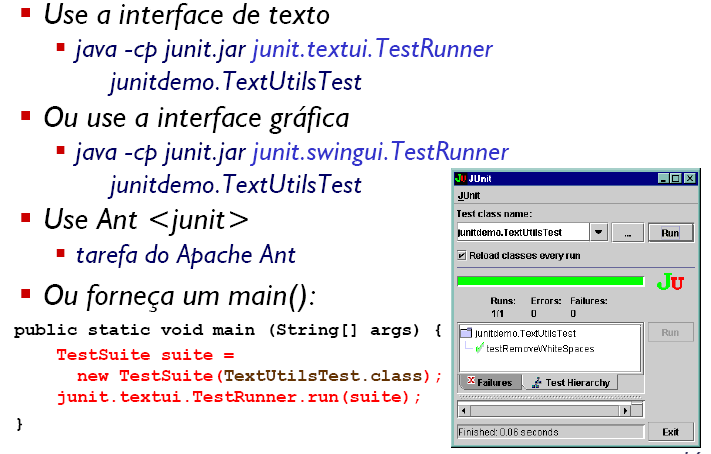Click the horizontal scrollbar left arrow
This screenshot has height=454, width=711.
463,411
